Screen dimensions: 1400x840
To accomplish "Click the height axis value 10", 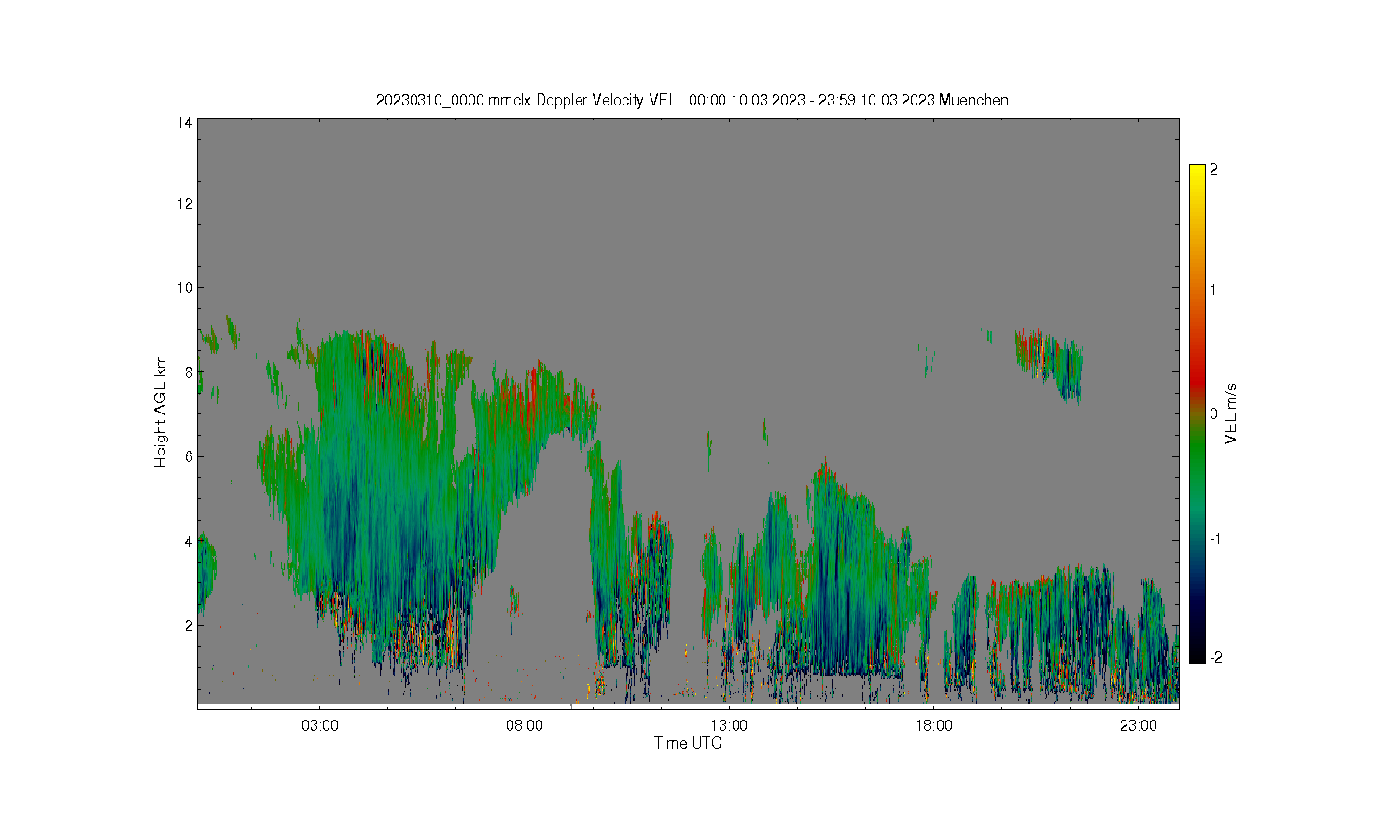I will (185, 287).
